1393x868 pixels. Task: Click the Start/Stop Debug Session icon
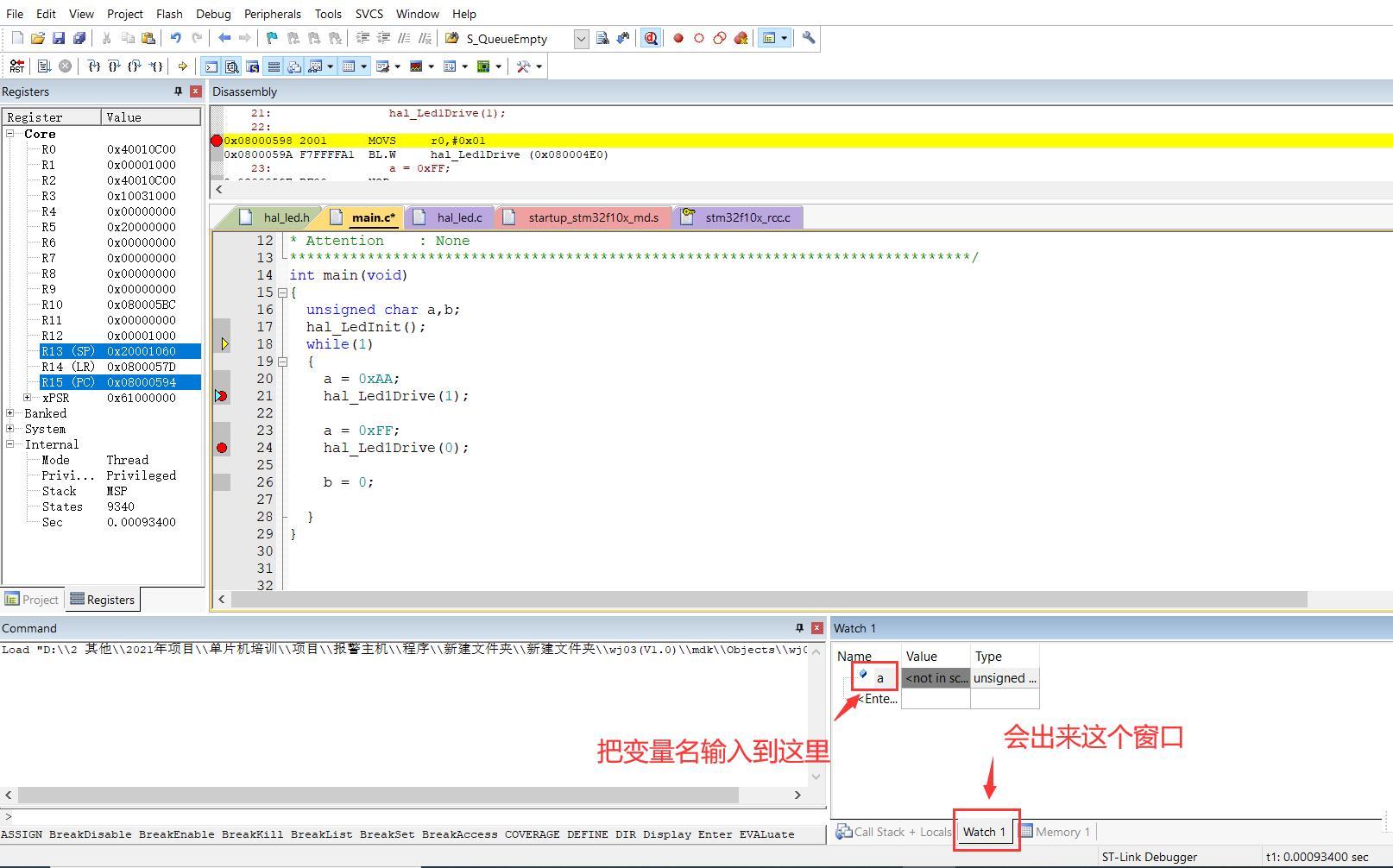click(x=650, y=38)
